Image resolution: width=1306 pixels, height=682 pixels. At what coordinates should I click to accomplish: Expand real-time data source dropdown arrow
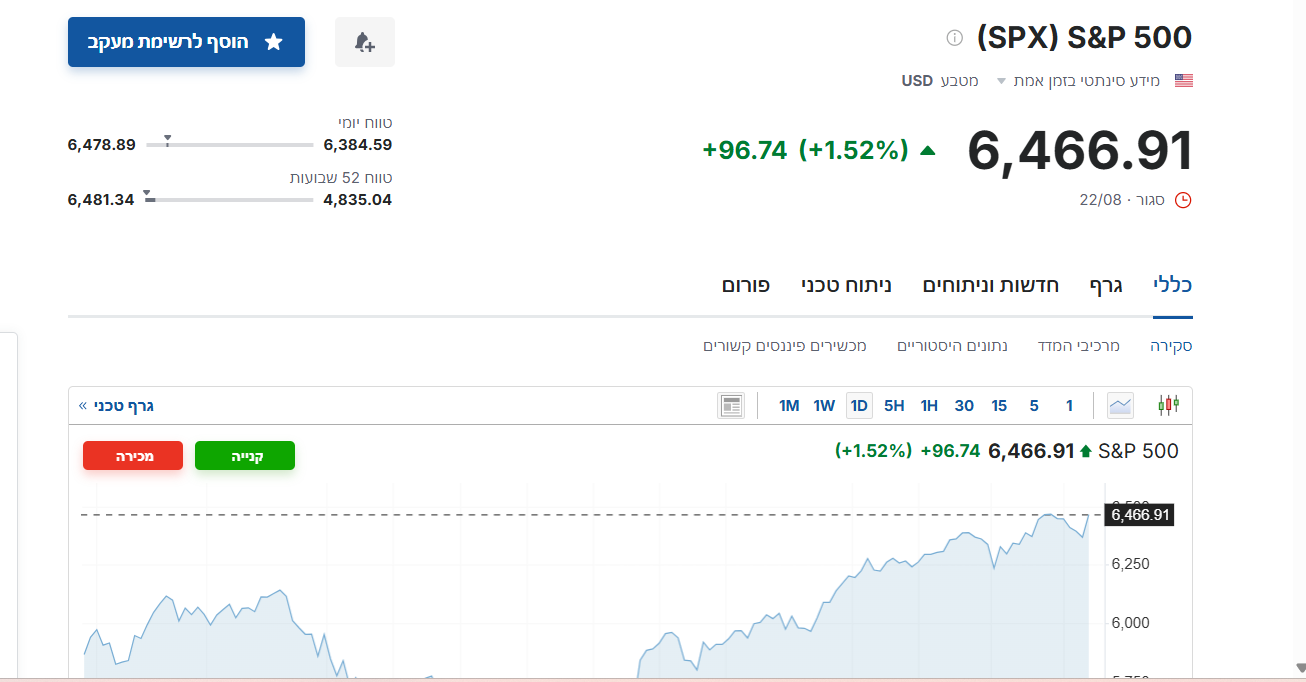click(1000, 81)
